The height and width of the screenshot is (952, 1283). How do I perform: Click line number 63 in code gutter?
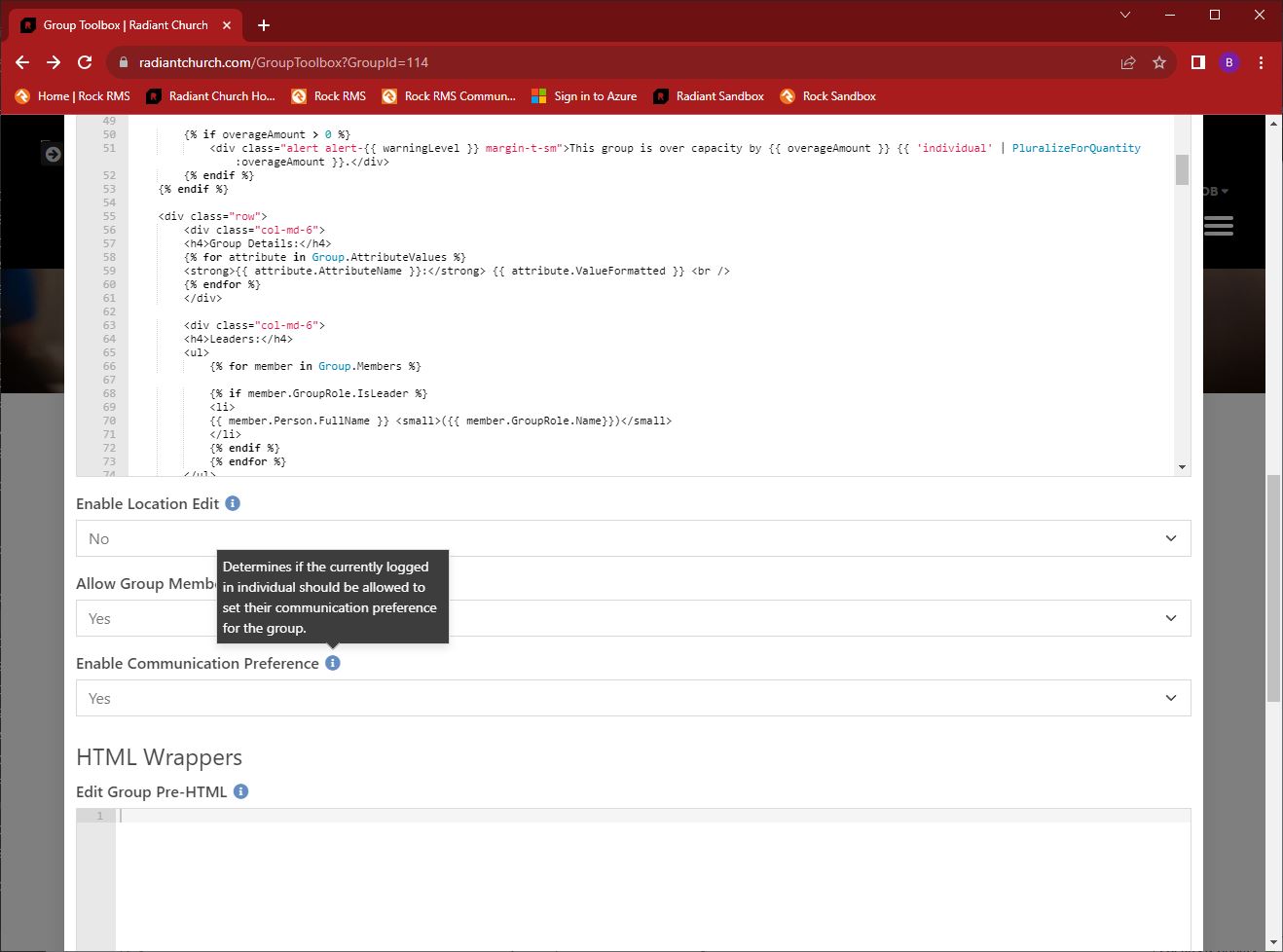(x=109, y=325)
